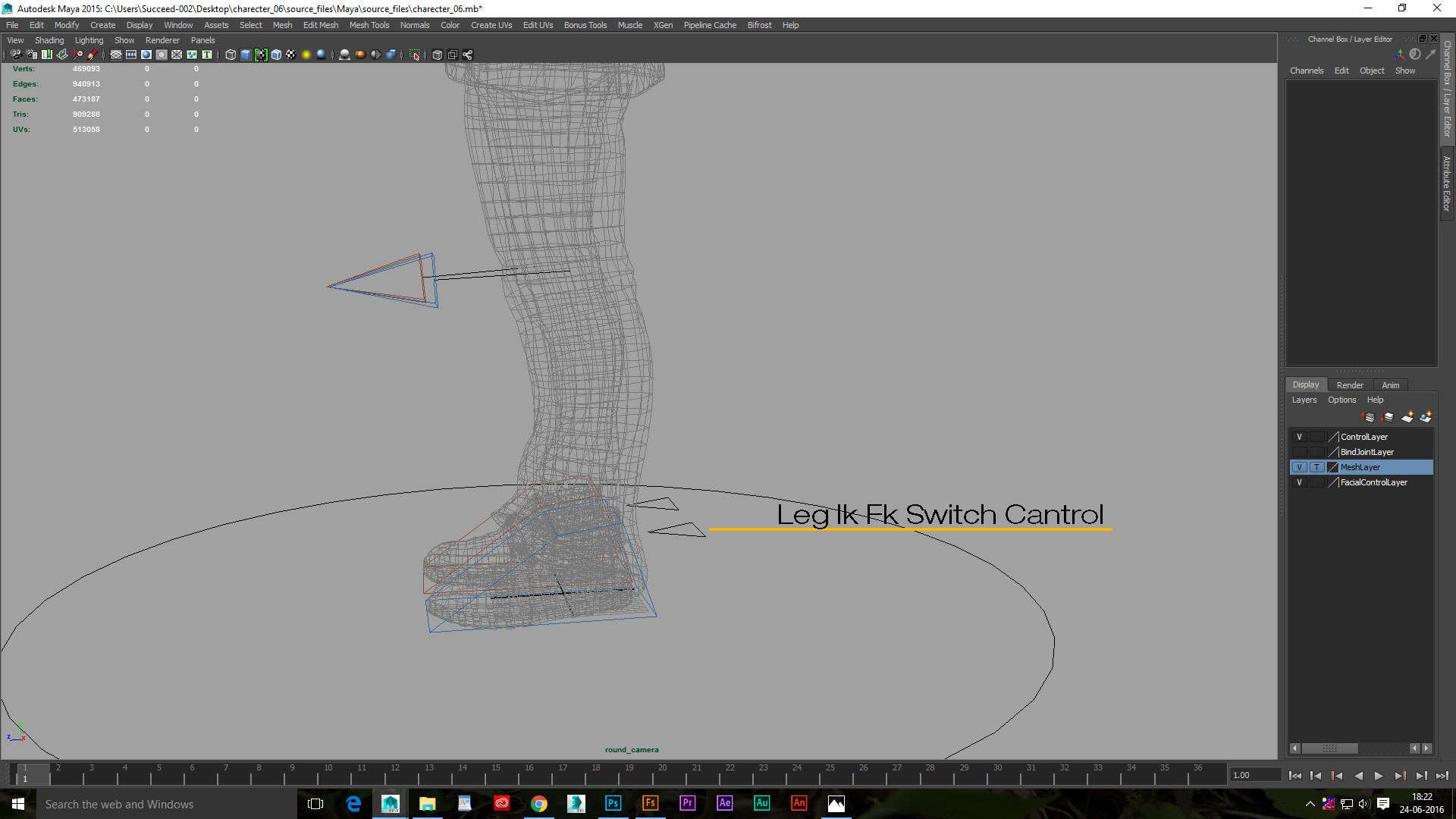Screen dimensions: 1456x819
Task: Open ControlLayer color swatch box
Action: pos(1333,437)
